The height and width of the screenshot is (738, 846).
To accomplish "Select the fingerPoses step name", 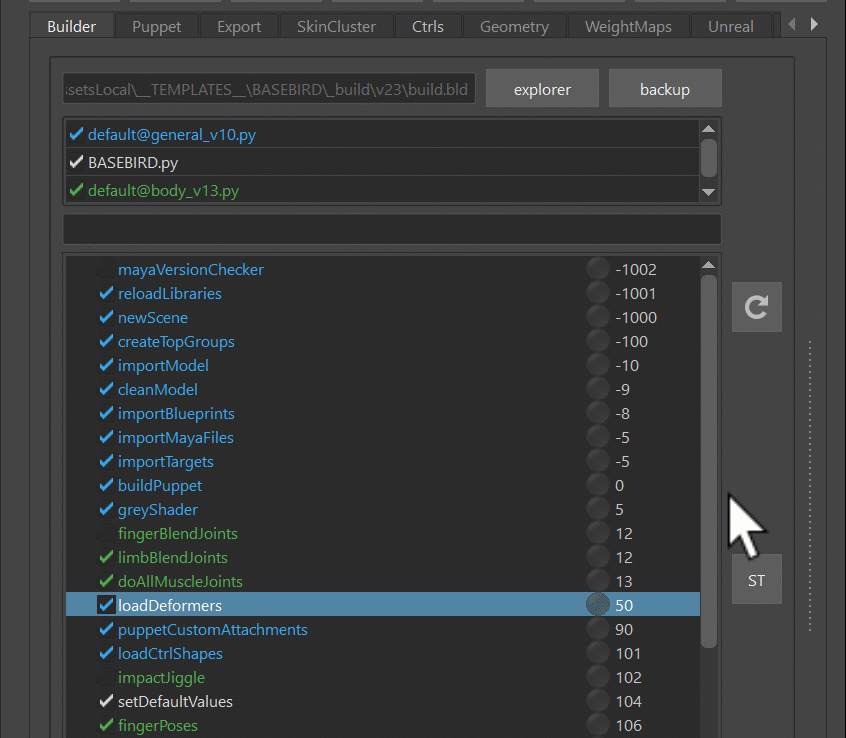I will pyautogui.click(x=158, y=726).
